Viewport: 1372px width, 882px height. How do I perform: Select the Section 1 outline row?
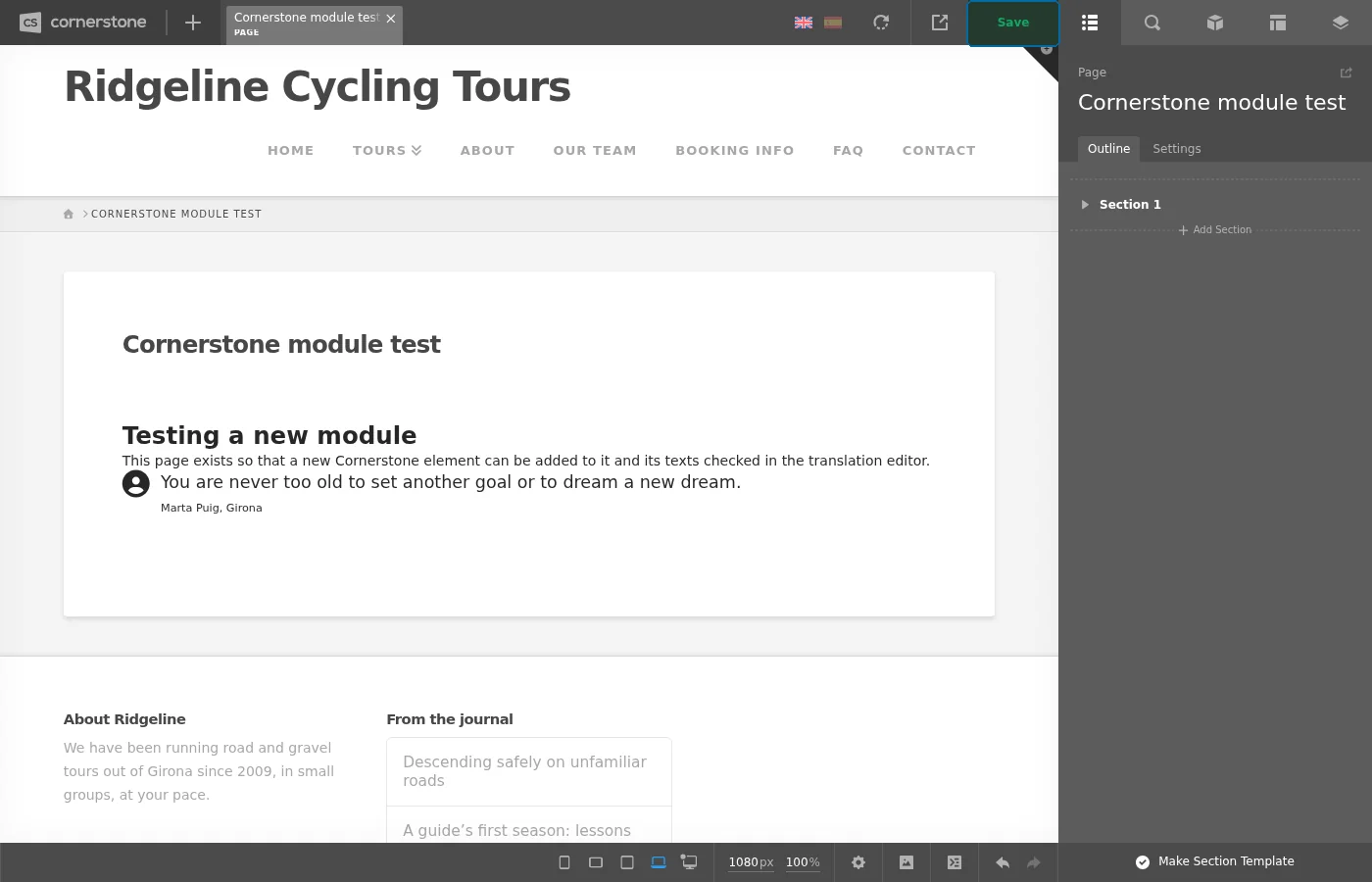pyautogui.click(x=1215, y=205)
